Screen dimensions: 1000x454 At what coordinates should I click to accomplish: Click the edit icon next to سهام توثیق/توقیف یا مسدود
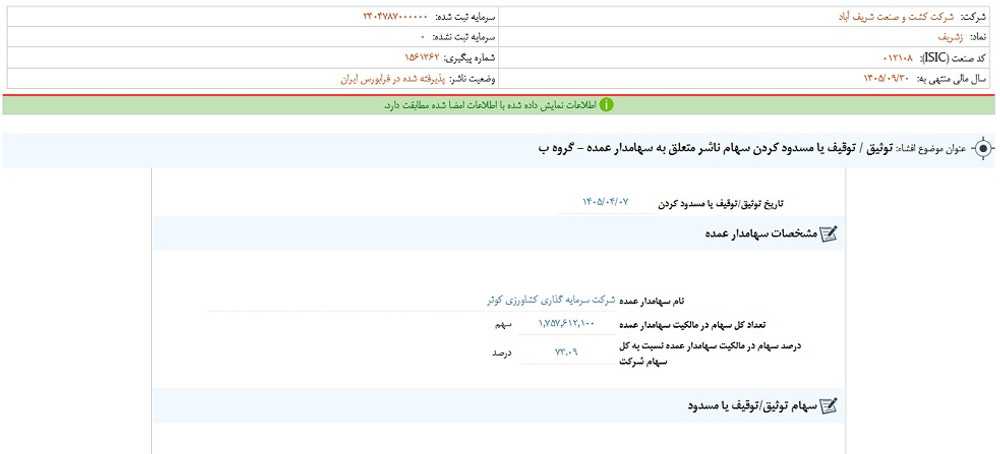(x=828, y=406)
